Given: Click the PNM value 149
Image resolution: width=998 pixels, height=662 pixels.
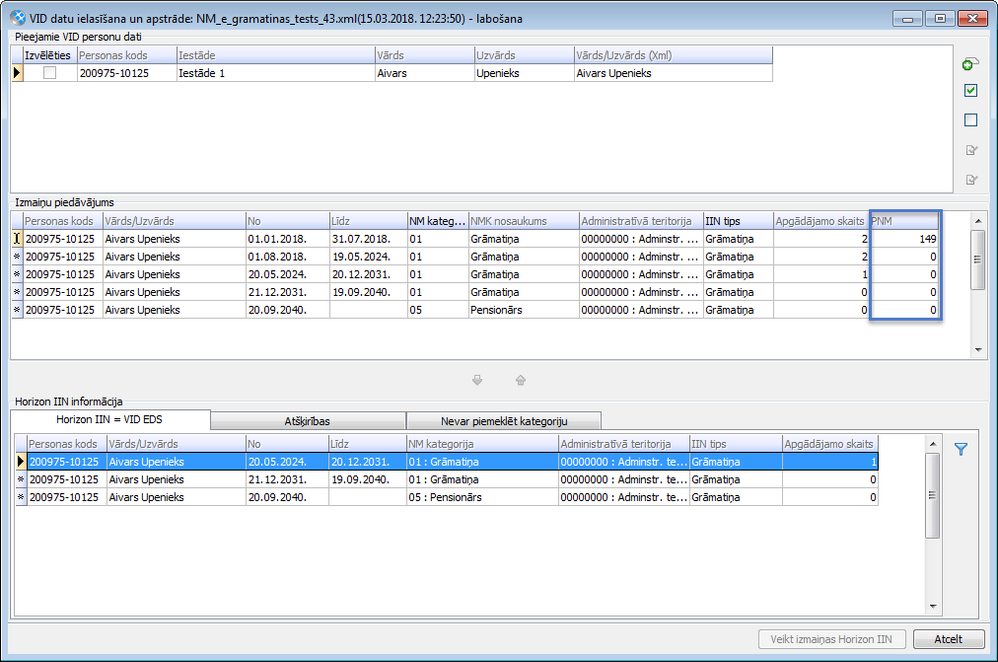Looking at the screenshot, I should pos(904,239).
